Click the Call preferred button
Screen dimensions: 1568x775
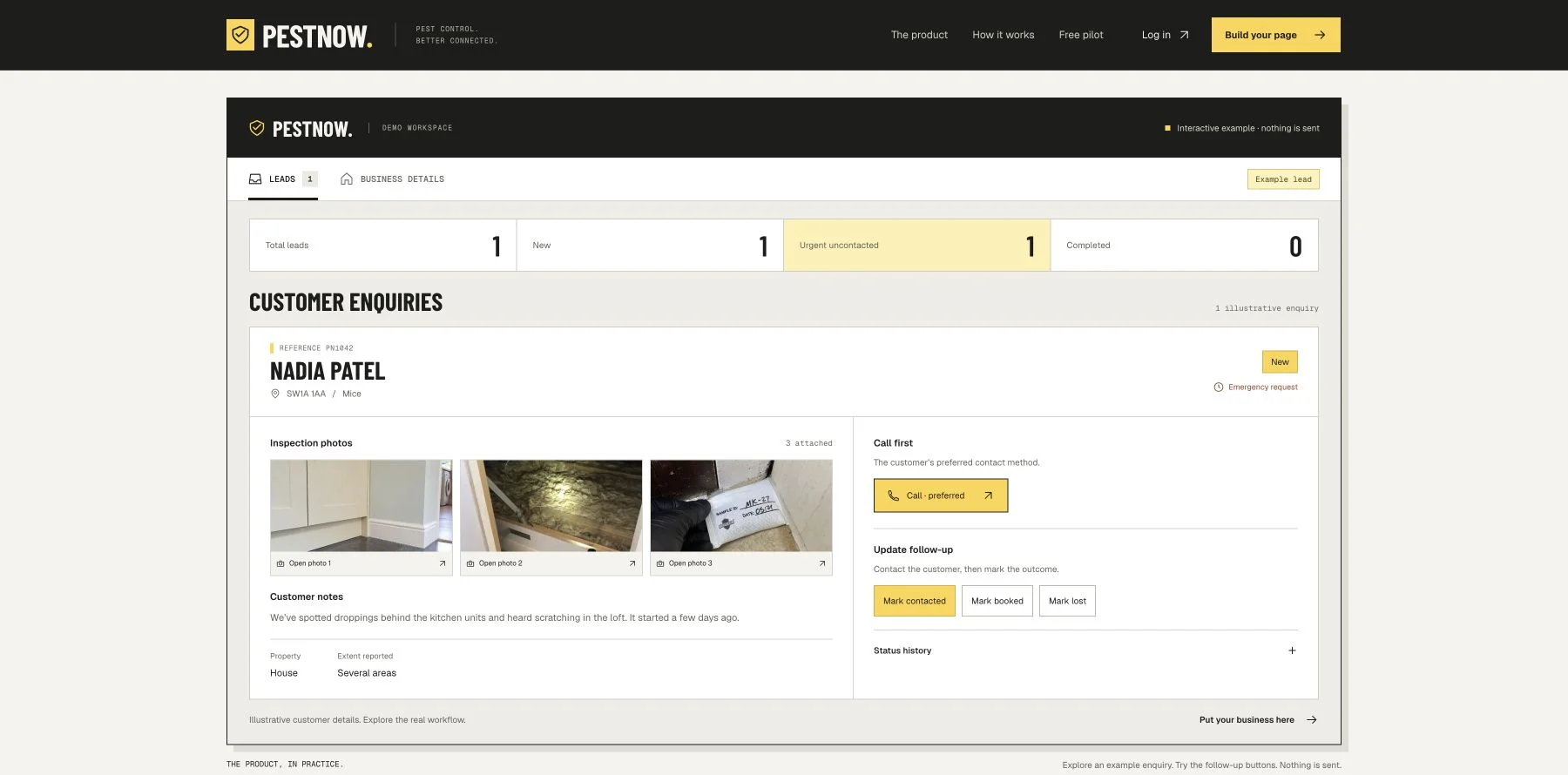[941, 495]
